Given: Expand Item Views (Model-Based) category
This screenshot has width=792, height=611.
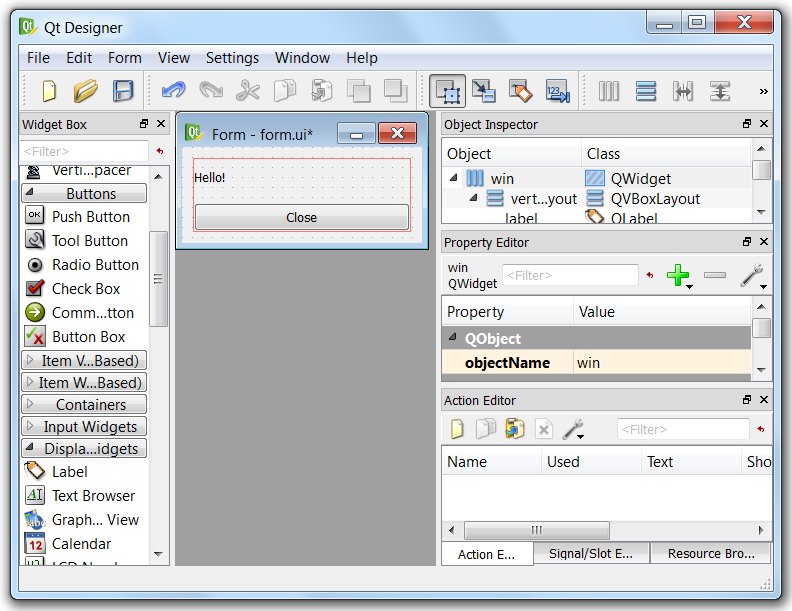Looking at the screenshot, I should [84, 361].
